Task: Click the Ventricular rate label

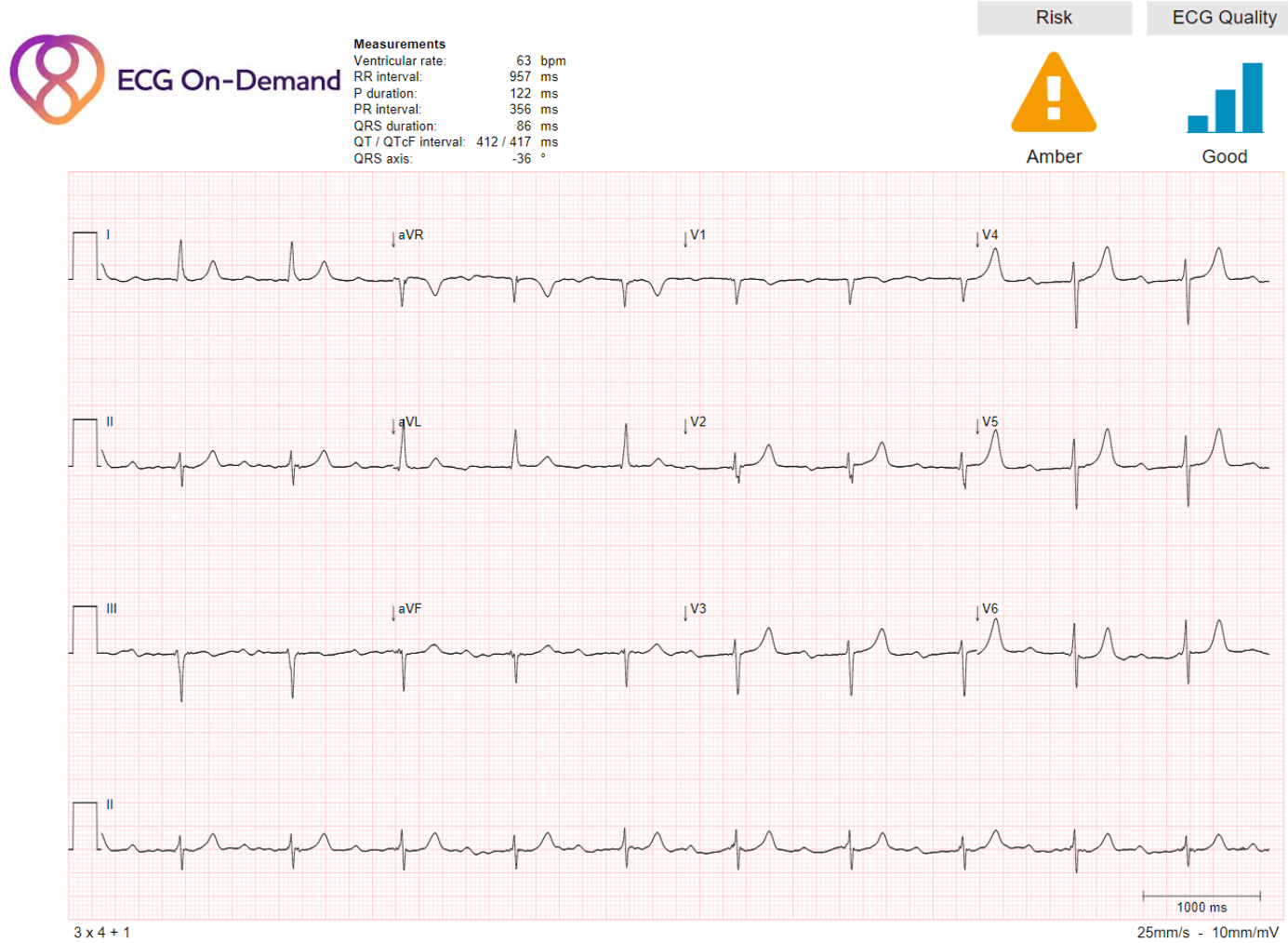Action: [400, 60]
